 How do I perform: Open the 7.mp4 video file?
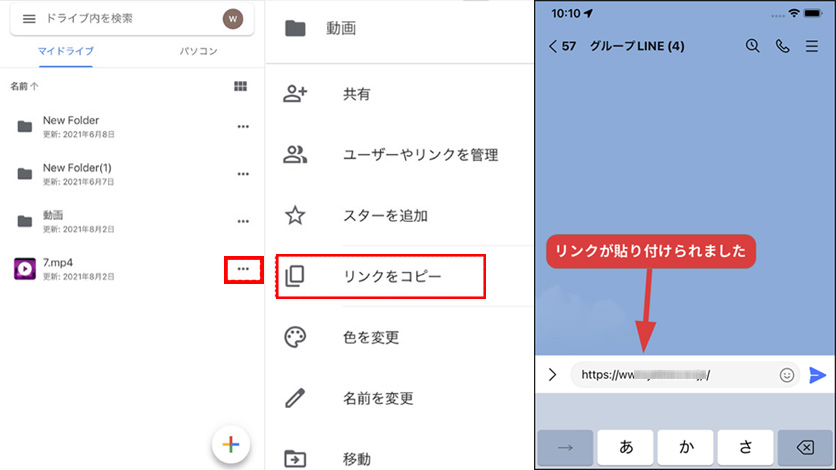132,269
